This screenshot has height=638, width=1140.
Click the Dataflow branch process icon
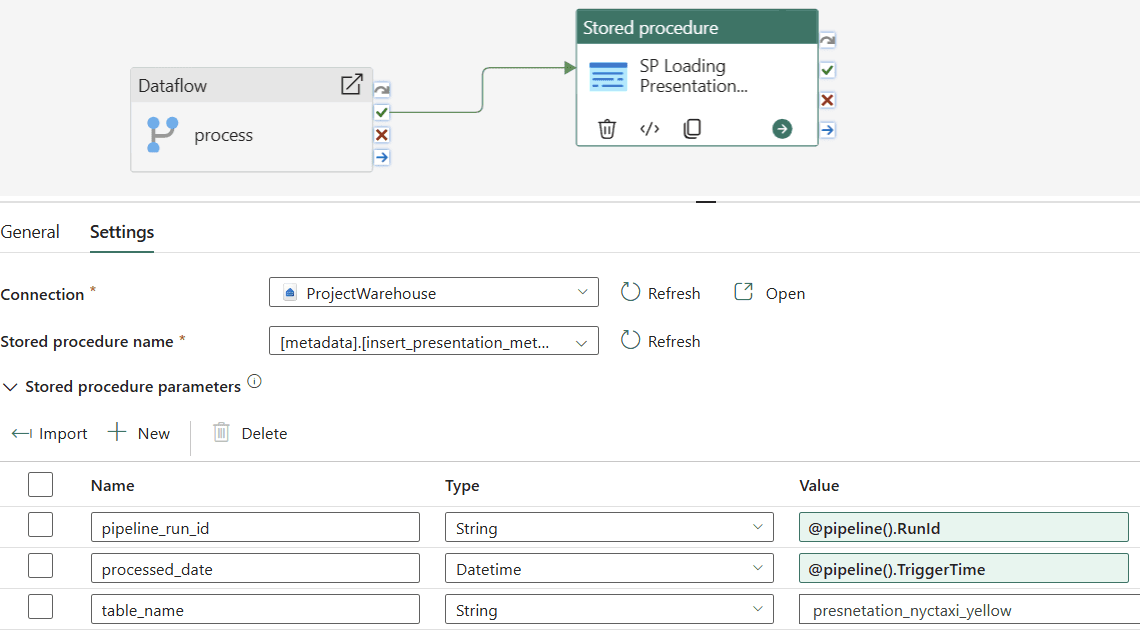pos(162,135)
